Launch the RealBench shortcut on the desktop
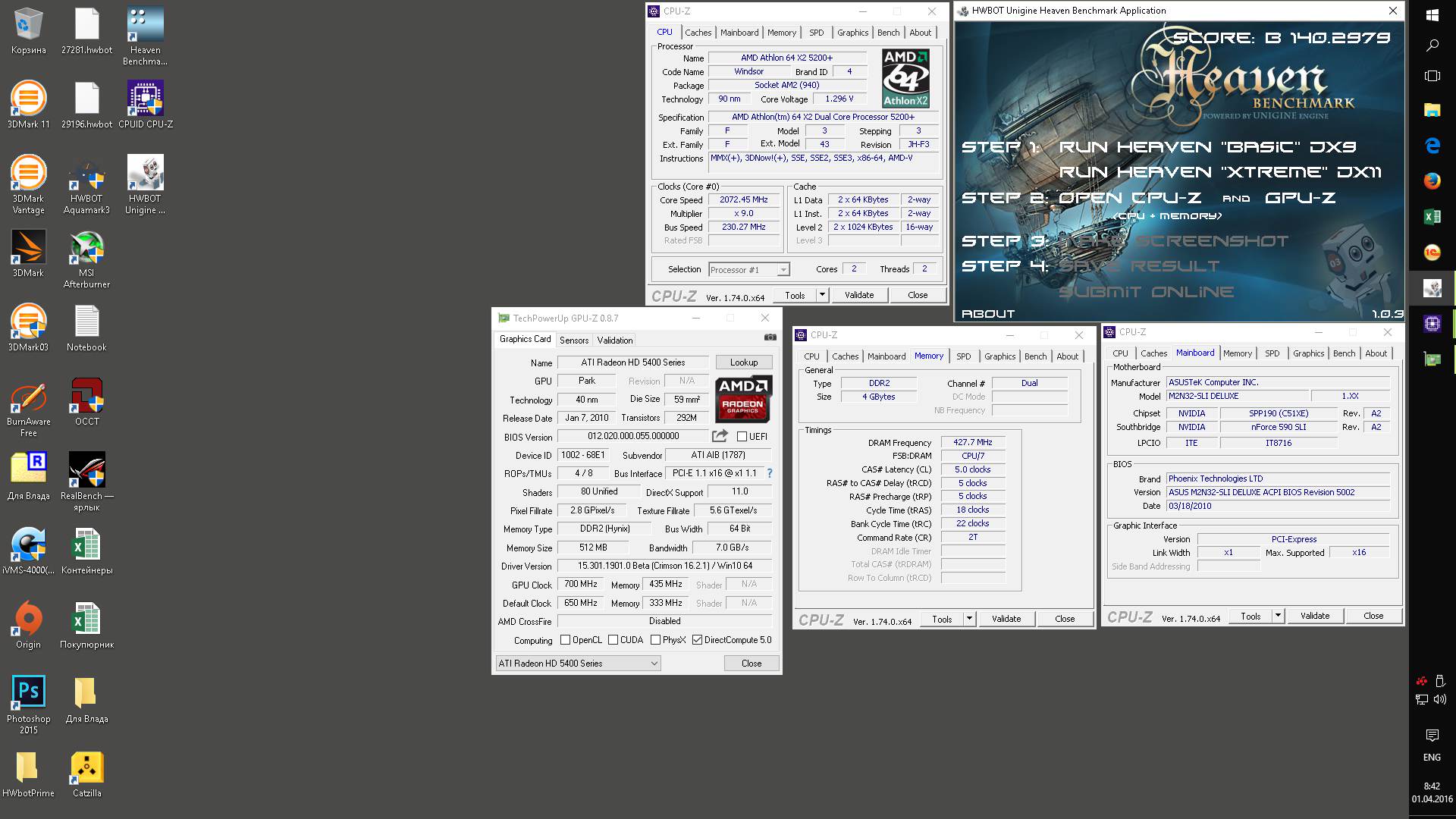The image size is (1456, 819). click(x=86, y=482)
